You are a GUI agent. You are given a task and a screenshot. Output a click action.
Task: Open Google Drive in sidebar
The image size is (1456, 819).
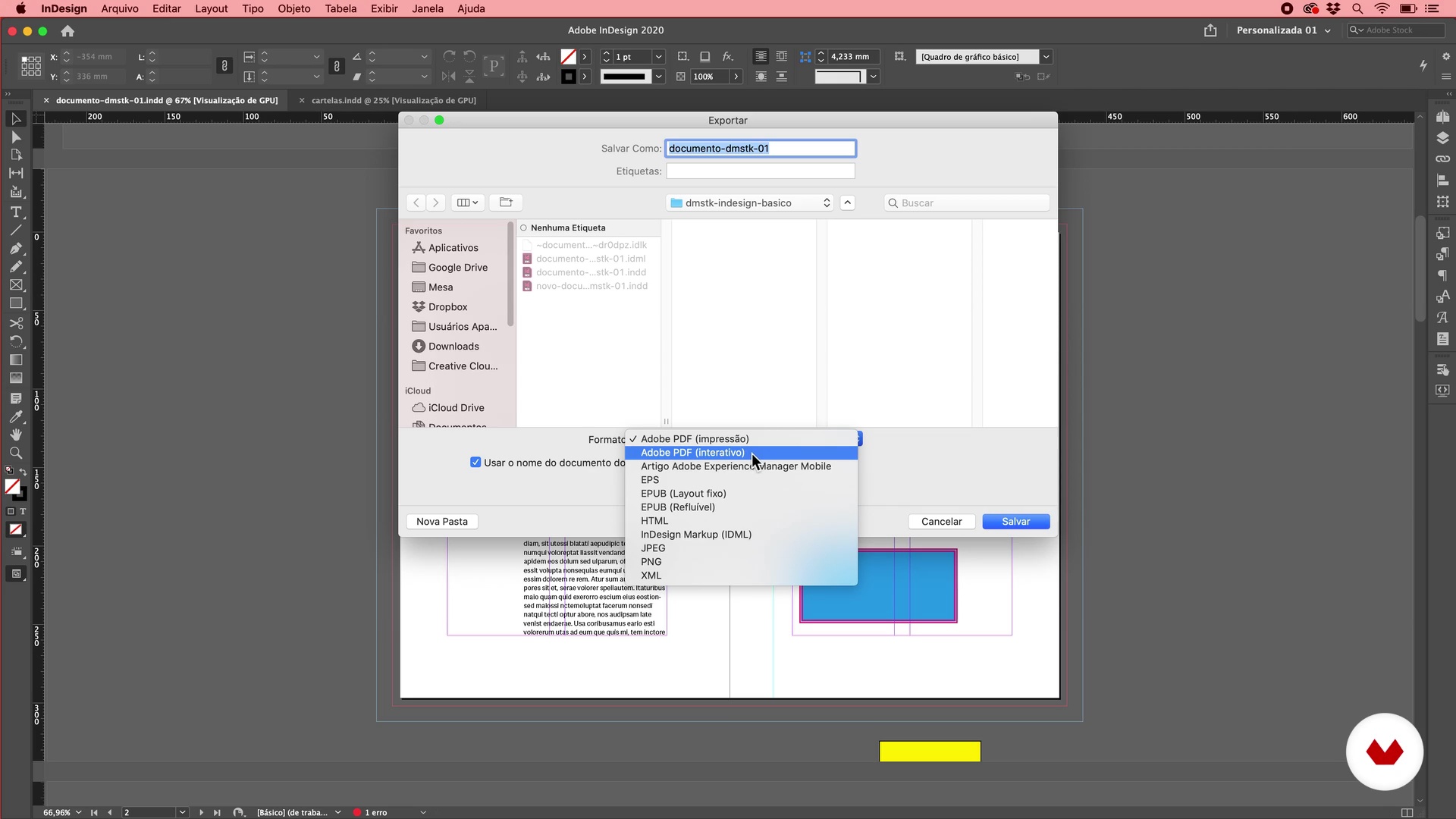click(457, 268)
